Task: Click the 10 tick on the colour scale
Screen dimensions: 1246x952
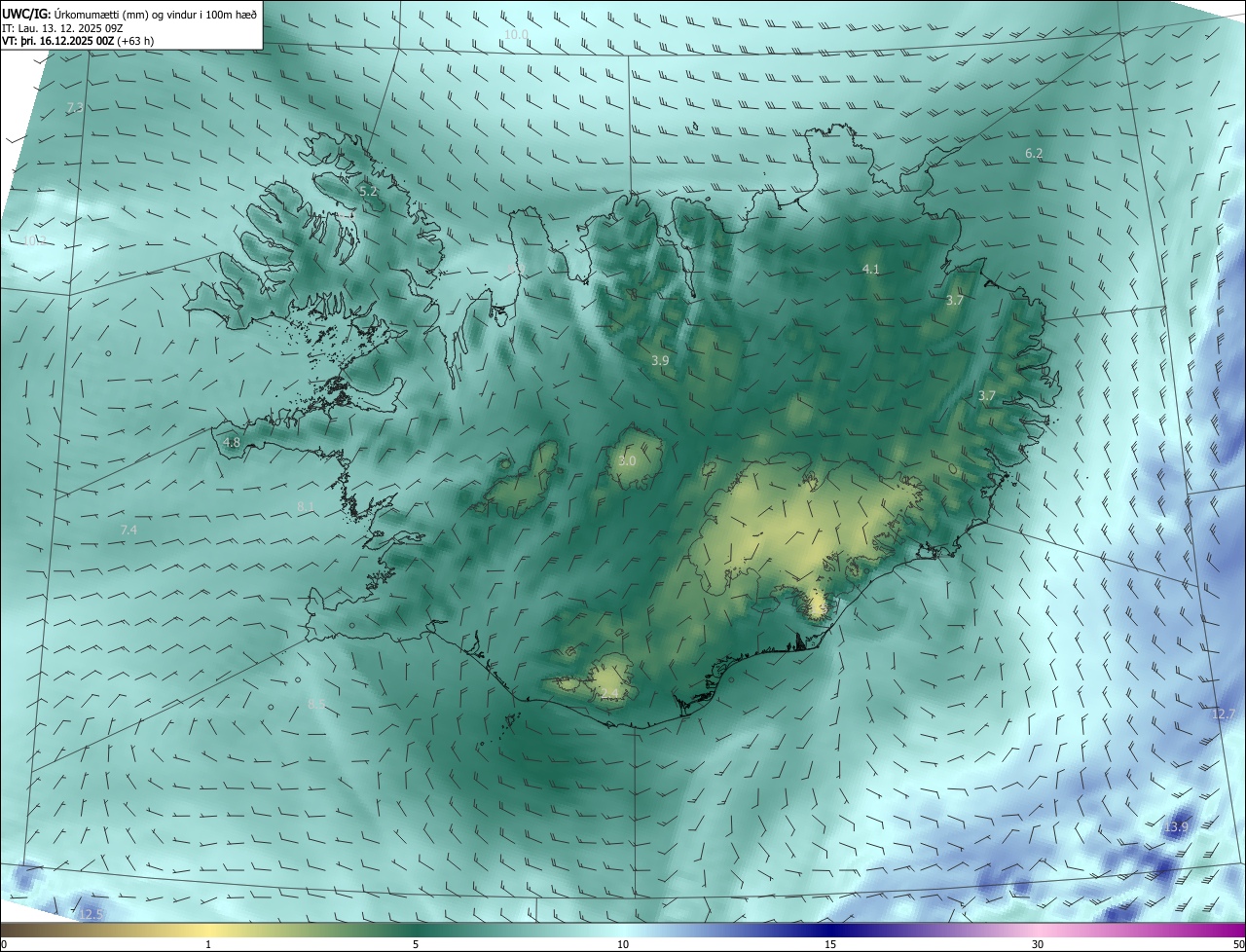Action: [x=623, y=944]
